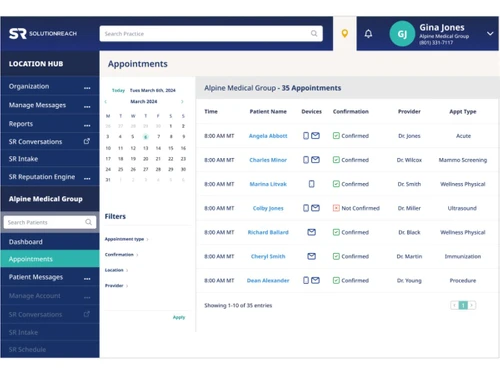
Task: Click the search magnifier in Search Practice
Action: click(x=314, y=34)
